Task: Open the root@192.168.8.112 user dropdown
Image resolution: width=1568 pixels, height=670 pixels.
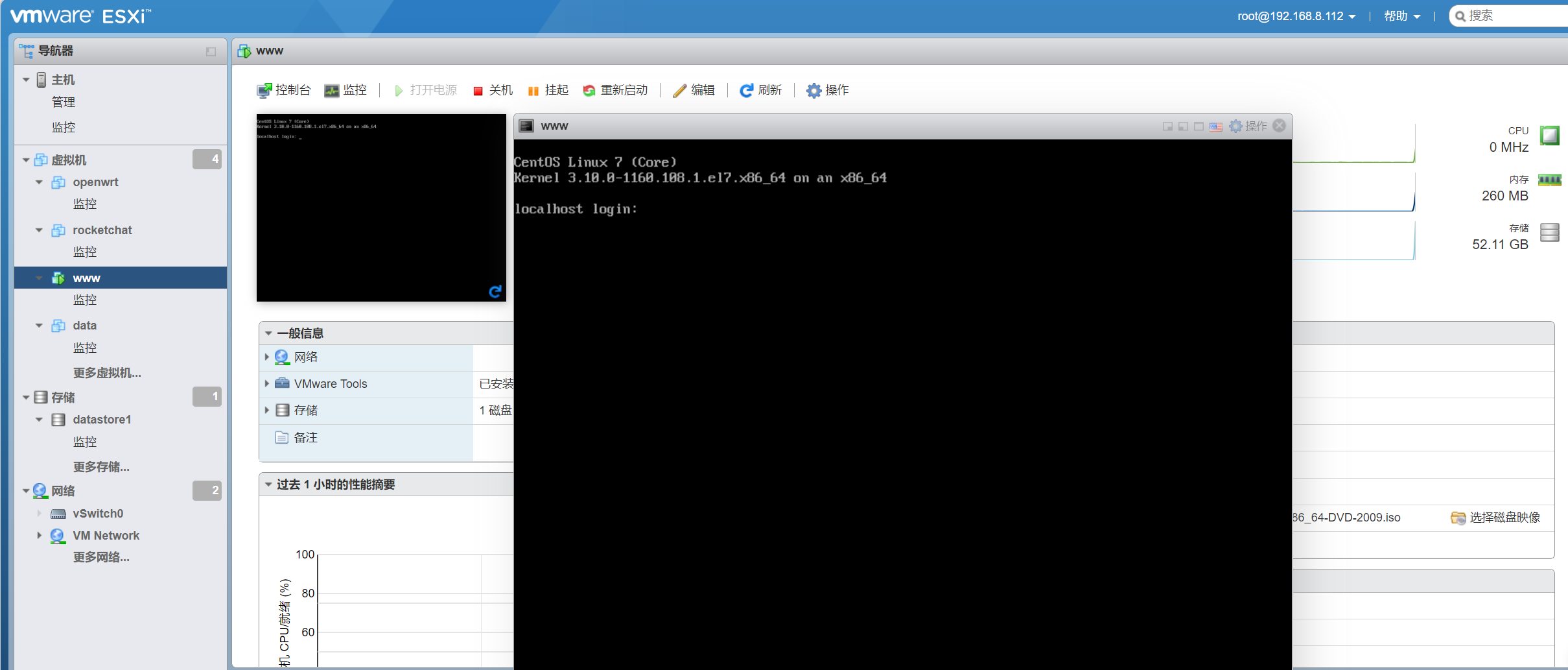Action: 1296,16
